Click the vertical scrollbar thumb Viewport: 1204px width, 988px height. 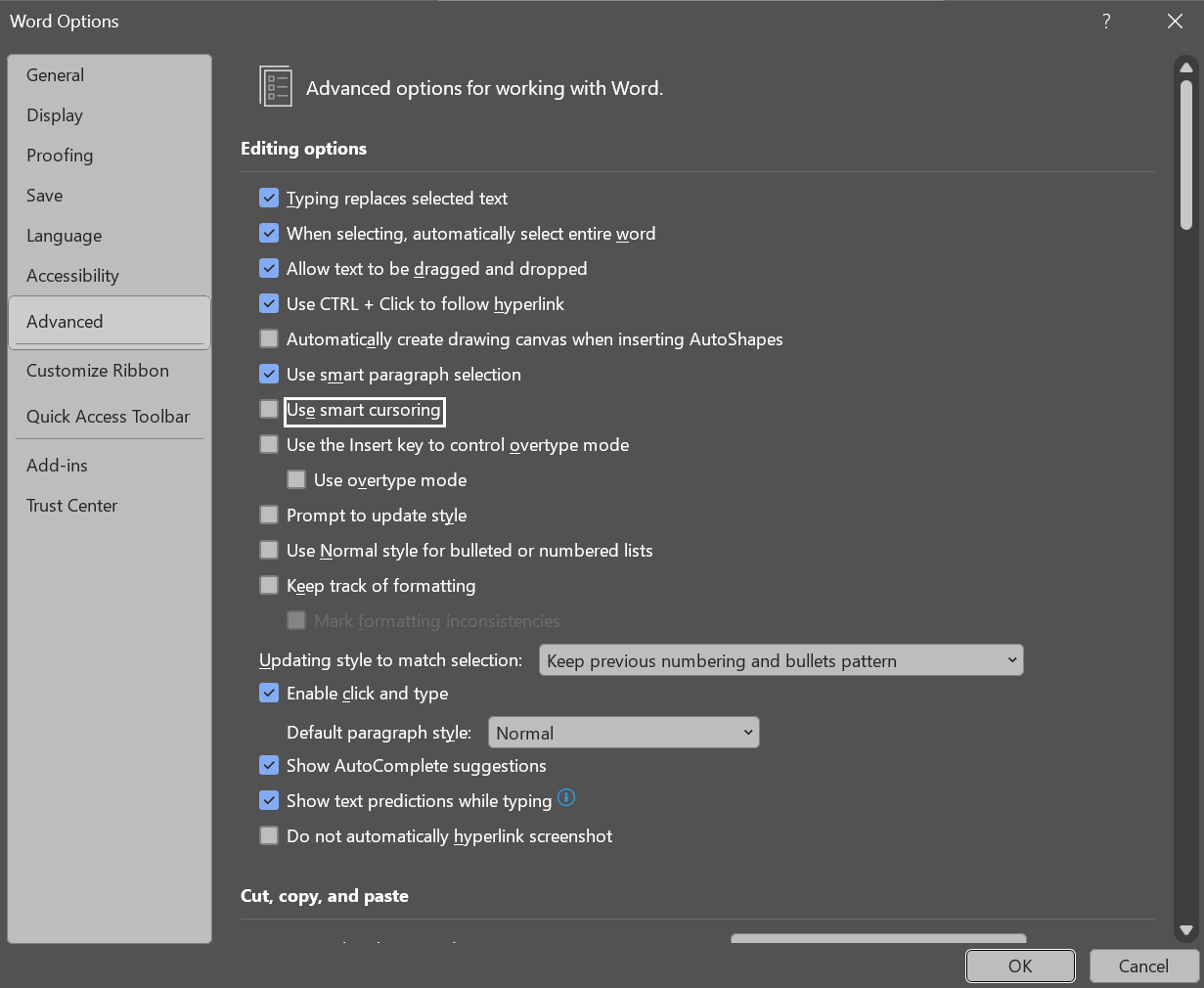[1186, 155]
